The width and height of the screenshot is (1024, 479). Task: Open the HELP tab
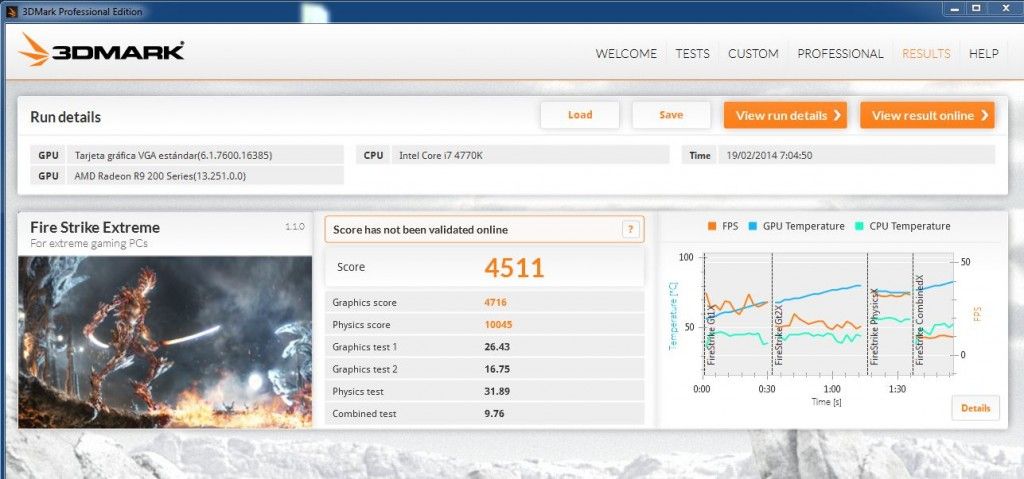point(984,54)
